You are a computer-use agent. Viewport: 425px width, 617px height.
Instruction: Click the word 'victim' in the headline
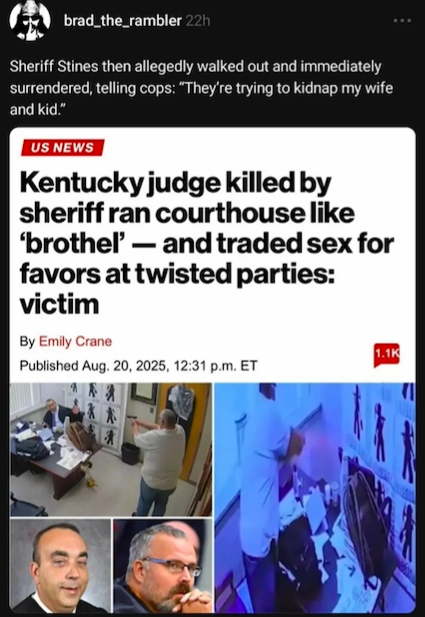point(59,304)
